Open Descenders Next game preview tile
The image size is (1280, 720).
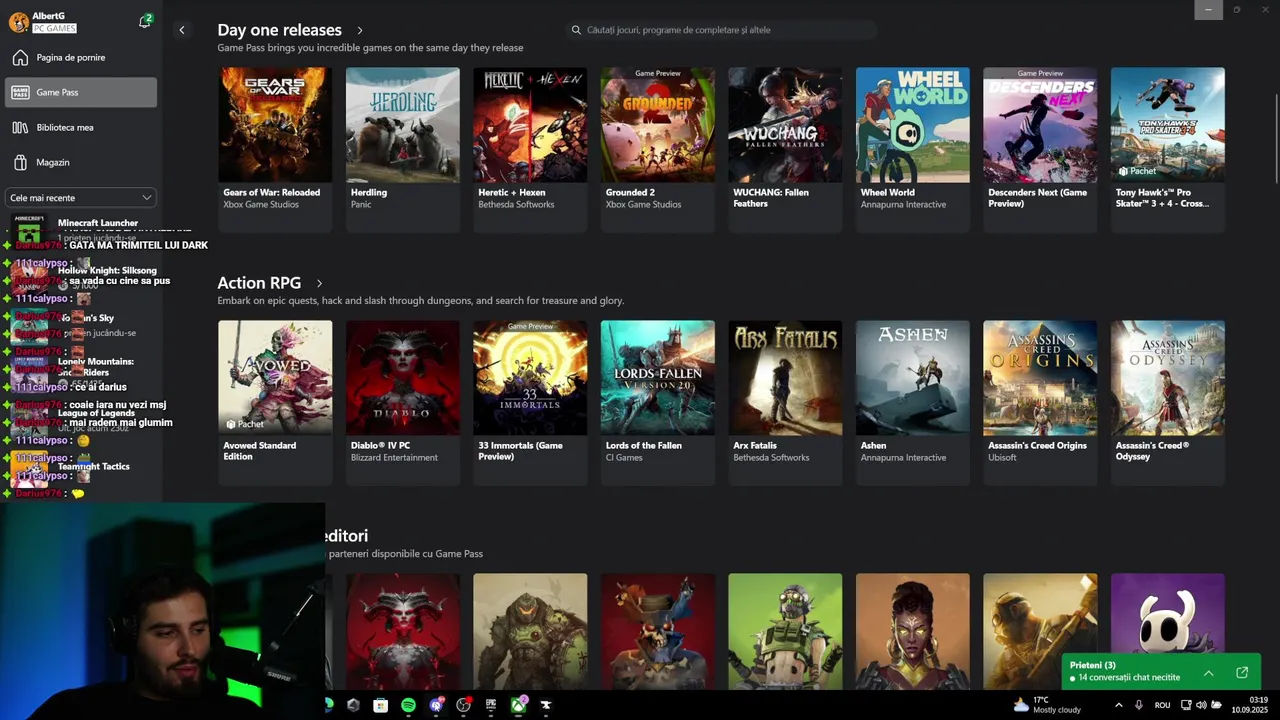1040,149
